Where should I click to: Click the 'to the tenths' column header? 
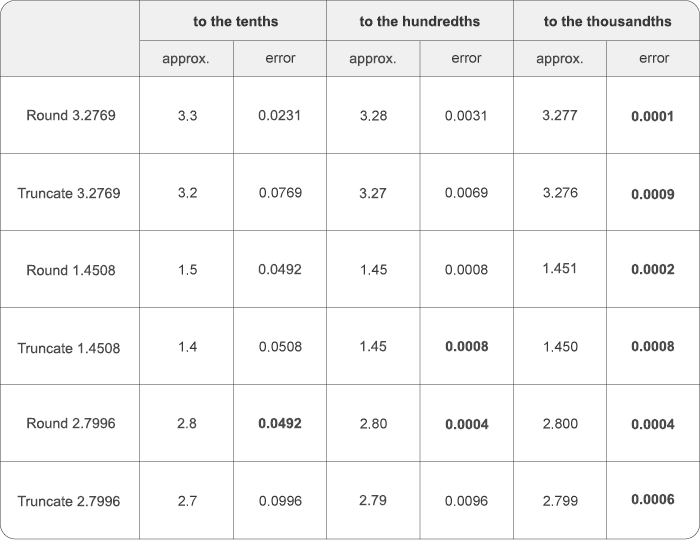click(x=233, y=21)
